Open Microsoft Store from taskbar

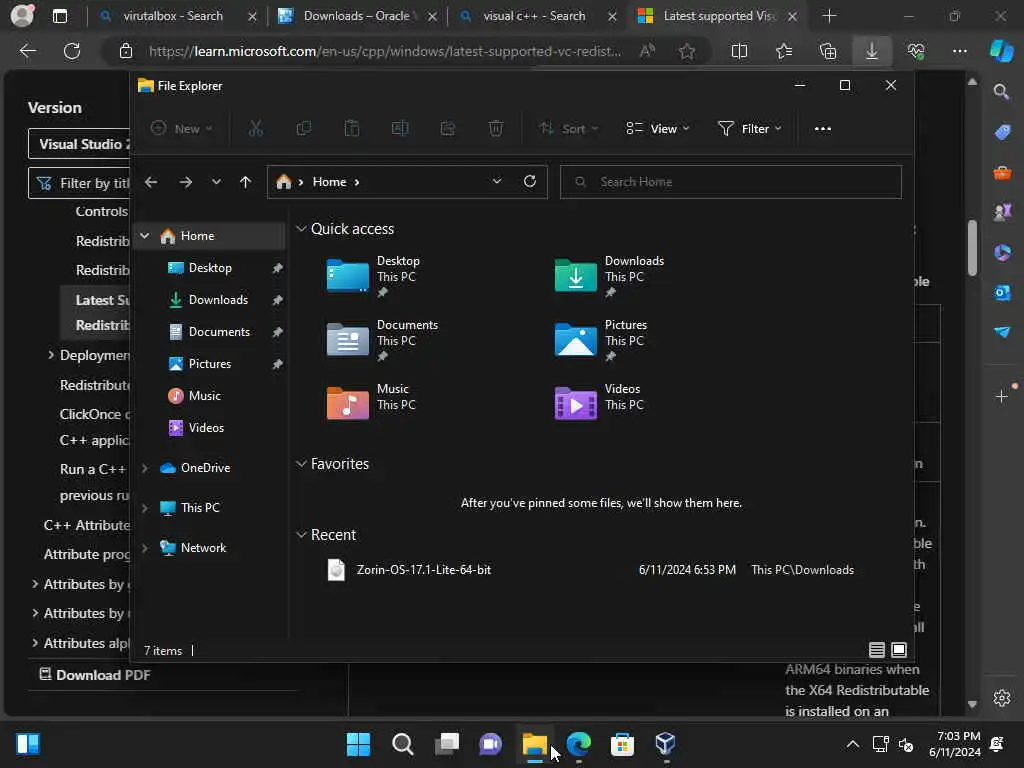pyautogui.click(x=622, y=744)
